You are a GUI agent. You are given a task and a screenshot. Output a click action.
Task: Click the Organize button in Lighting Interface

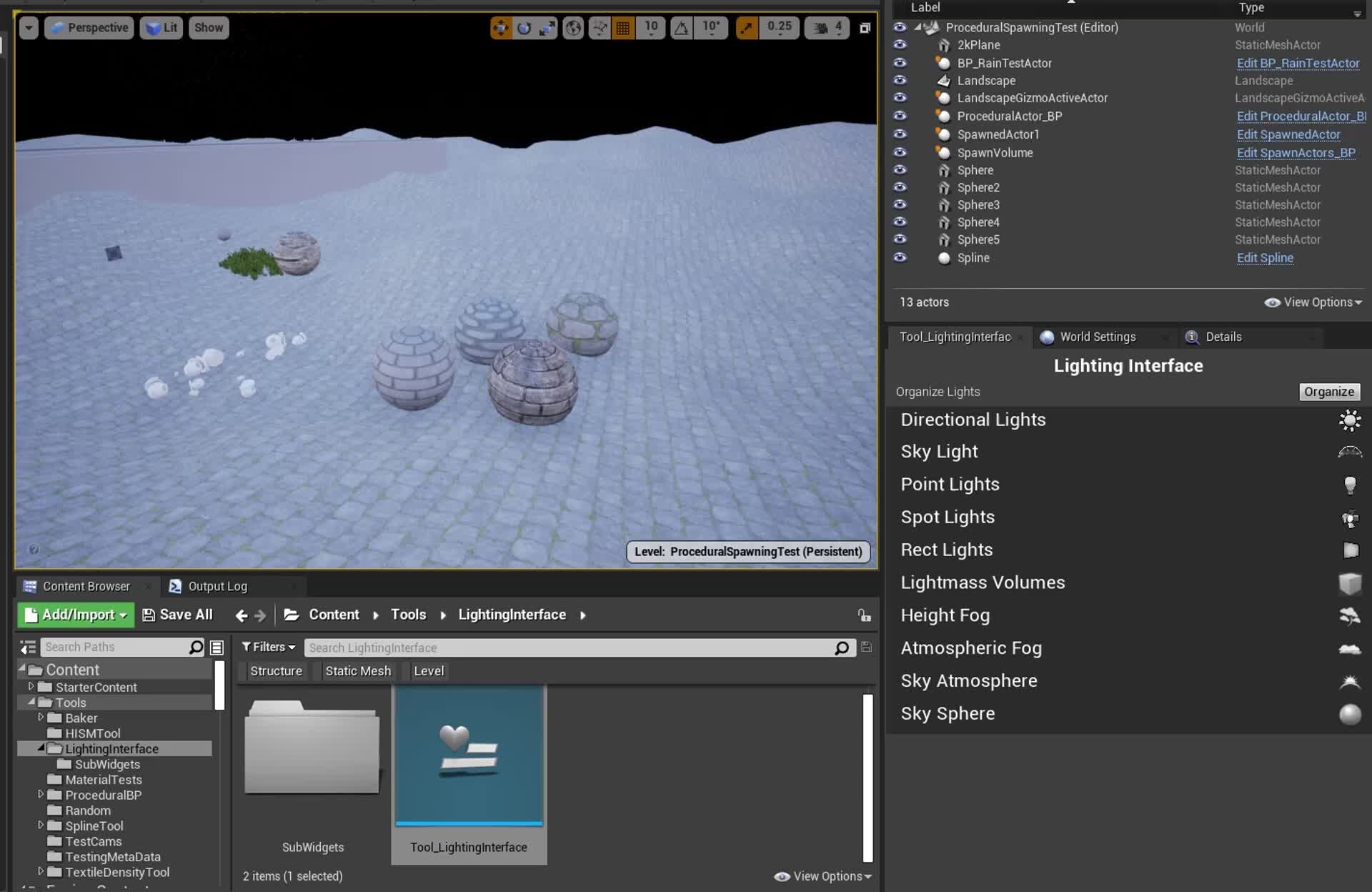(1328, 392)
